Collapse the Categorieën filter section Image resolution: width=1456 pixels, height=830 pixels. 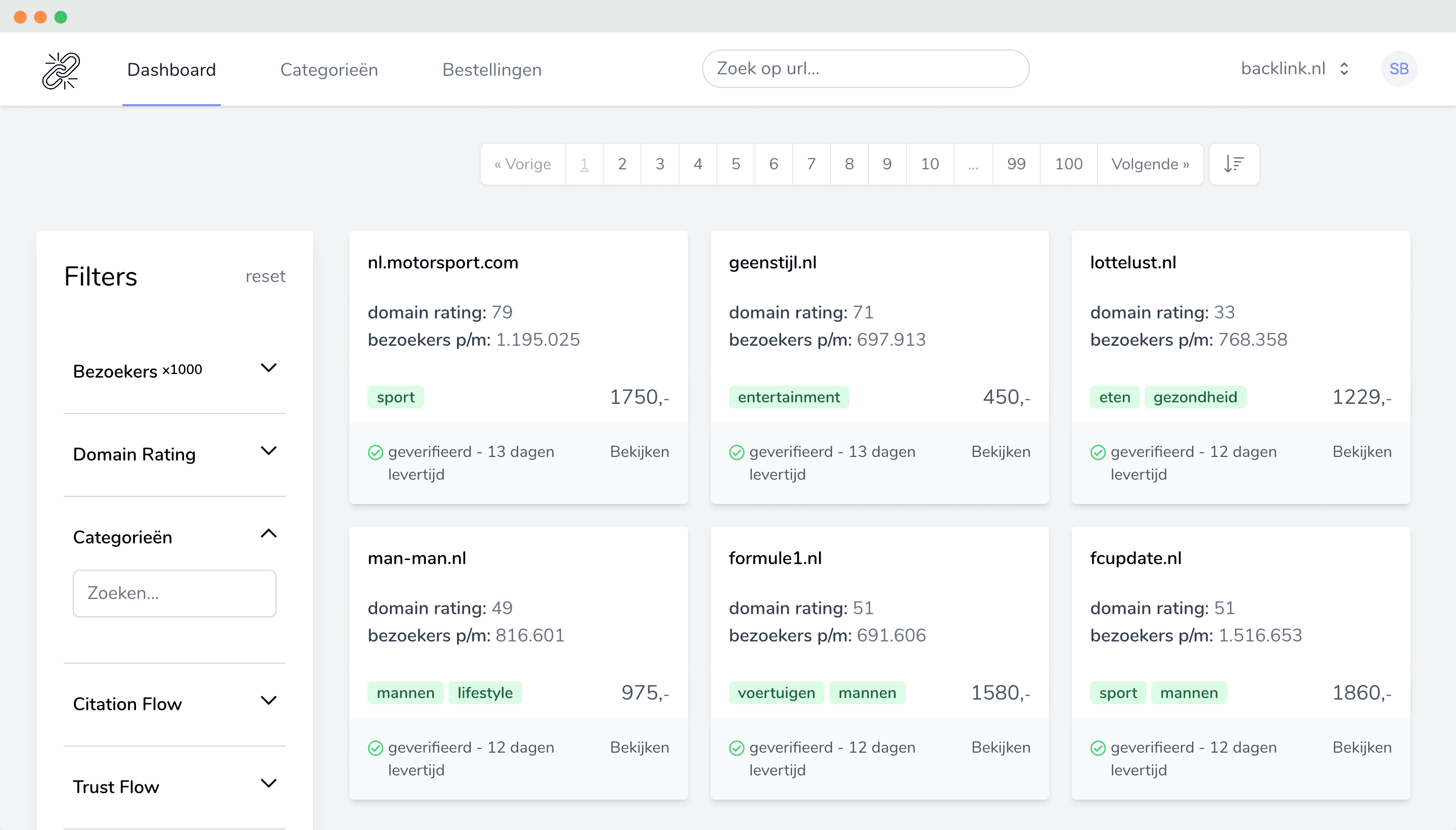[269, 534]
